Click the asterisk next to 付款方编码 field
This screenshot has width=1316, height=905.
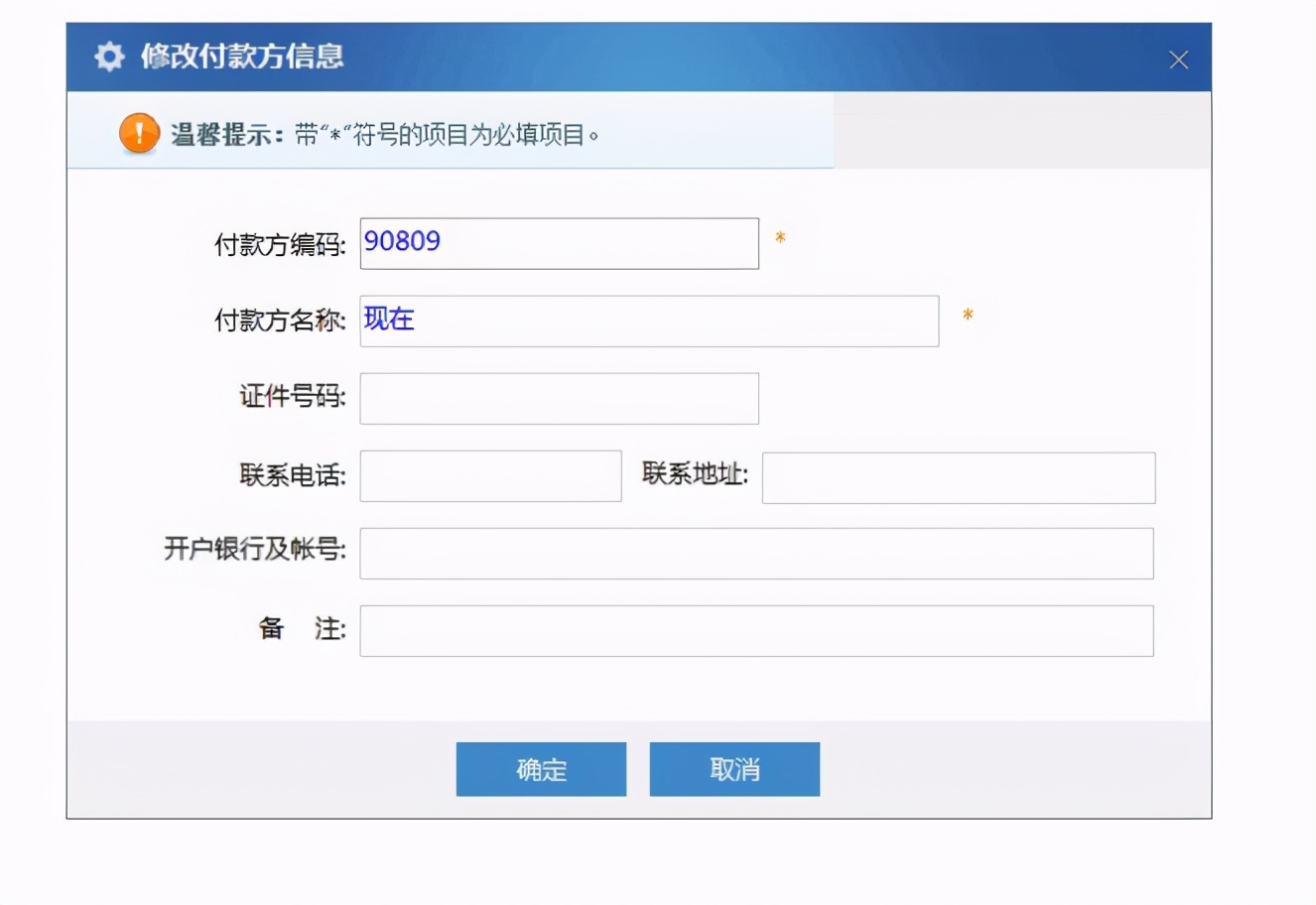[x=780, y=238]
